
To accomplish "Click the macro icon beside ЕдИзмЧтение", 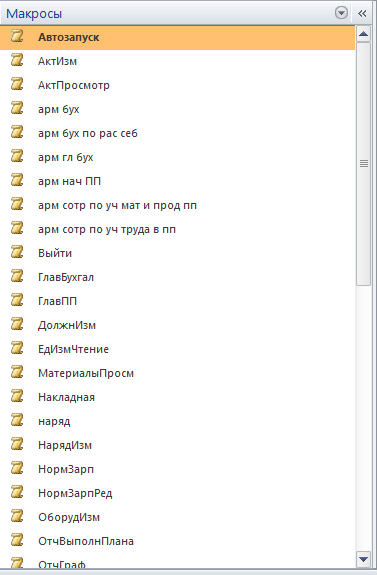I will click(17, 348).
